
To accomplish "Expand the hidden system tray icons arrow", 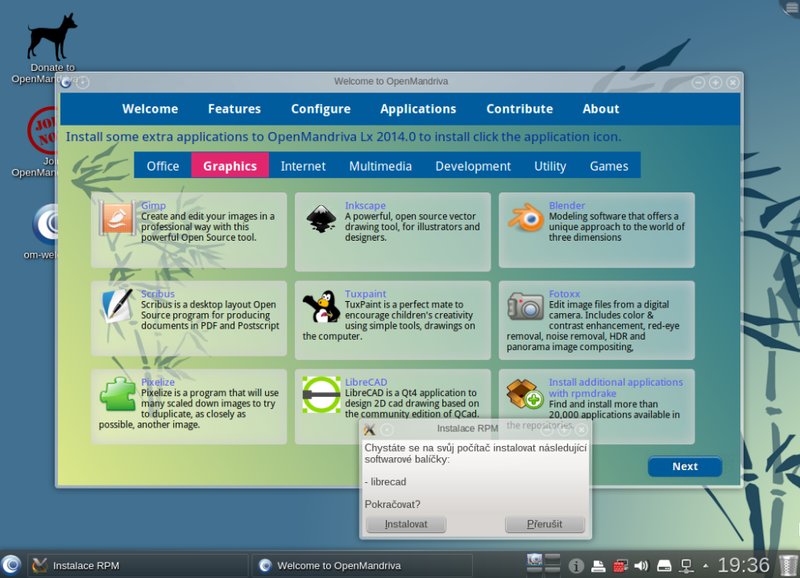I will click(x=706, y=566).
